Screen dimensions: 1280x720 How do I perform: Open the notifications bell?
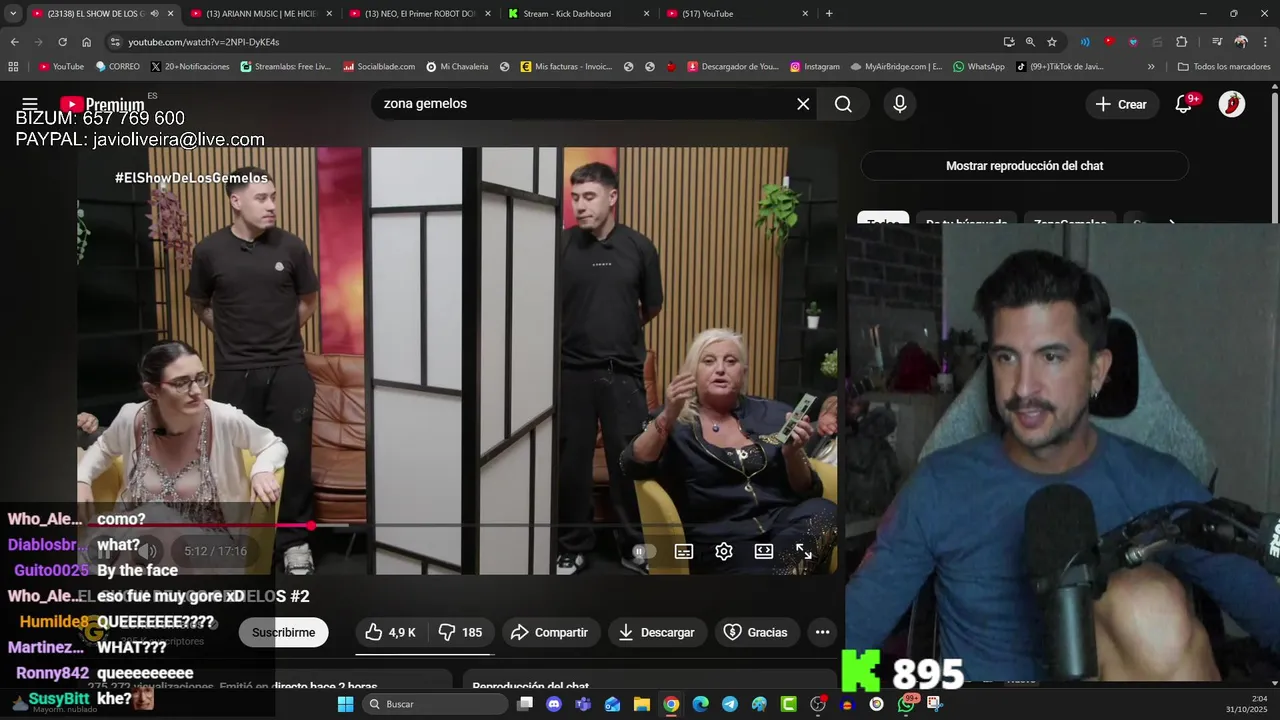click(1184, 104)
